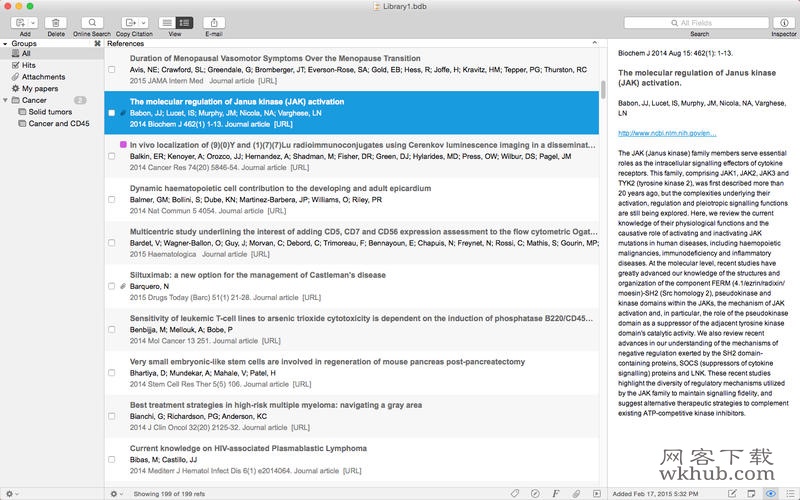The height and width of the screenshot is (500, 800).
Task: Click the All Fields search box
Action: [696, 22]
